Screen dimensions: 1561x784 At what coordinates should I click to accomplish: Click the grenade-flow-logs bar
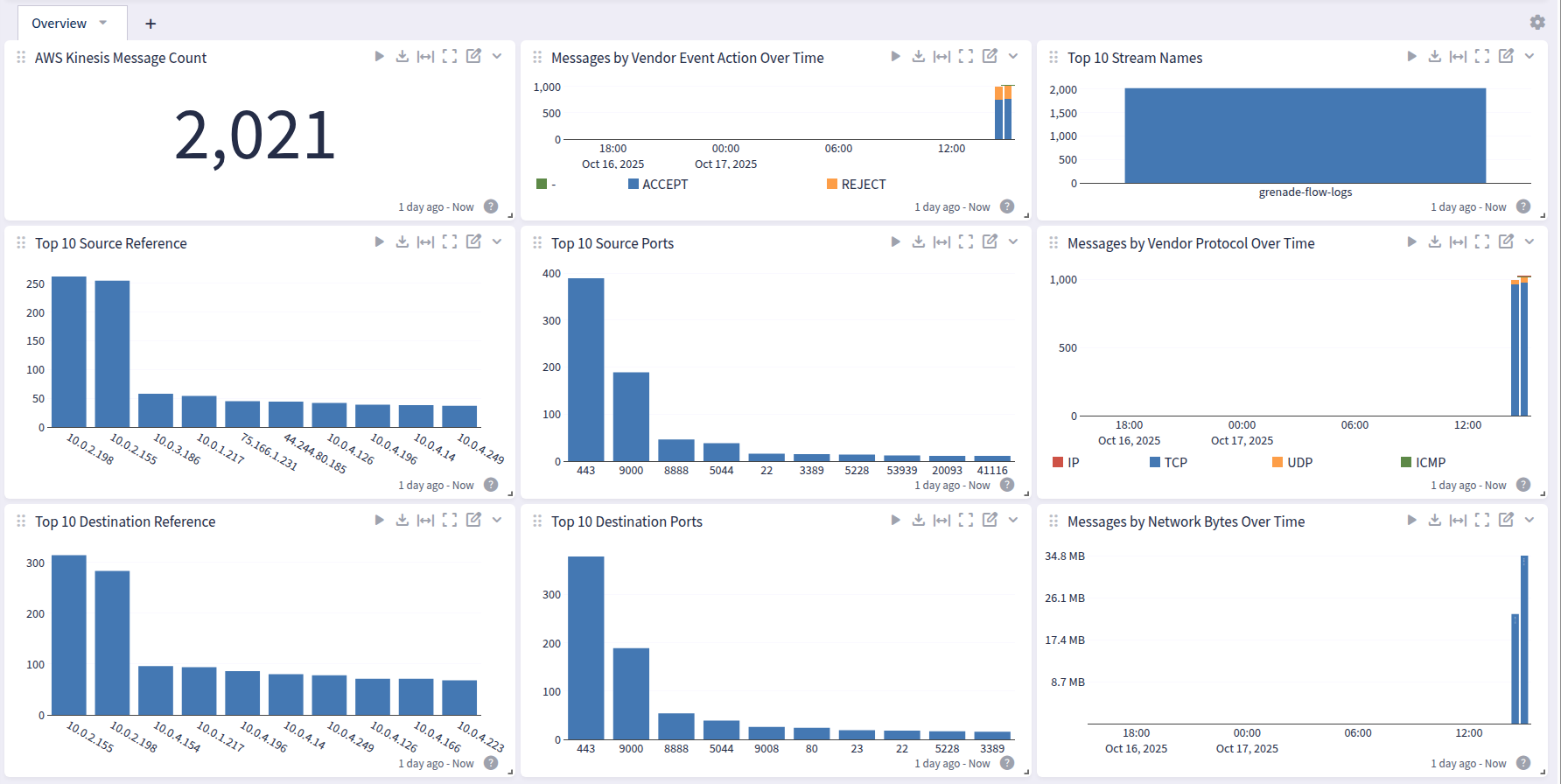click(x=1305, y=136)
